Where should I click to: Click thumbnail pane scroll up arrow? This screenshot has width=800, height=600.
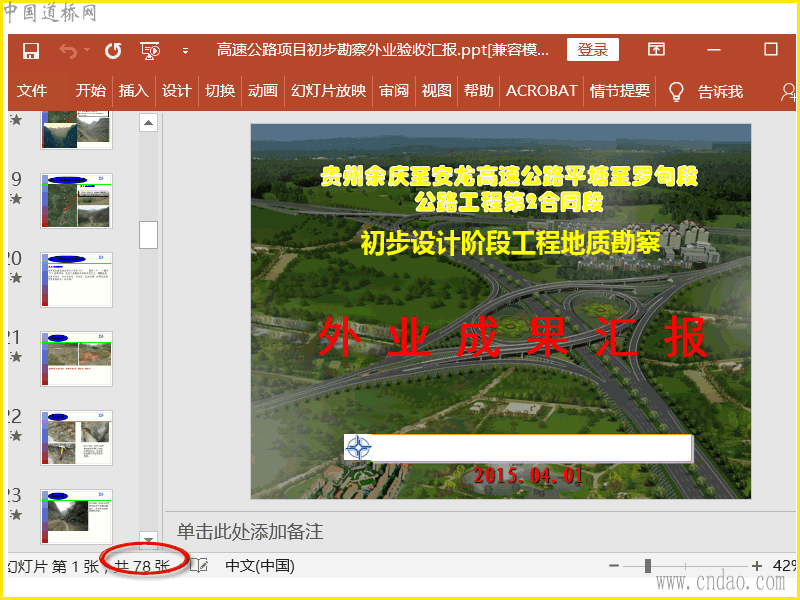pos(148,122)
